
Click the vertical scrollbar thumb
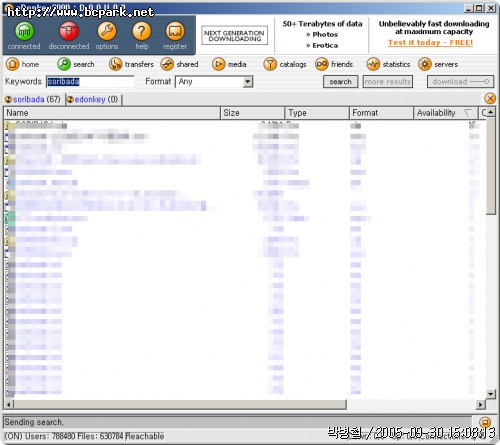[490, 166]
